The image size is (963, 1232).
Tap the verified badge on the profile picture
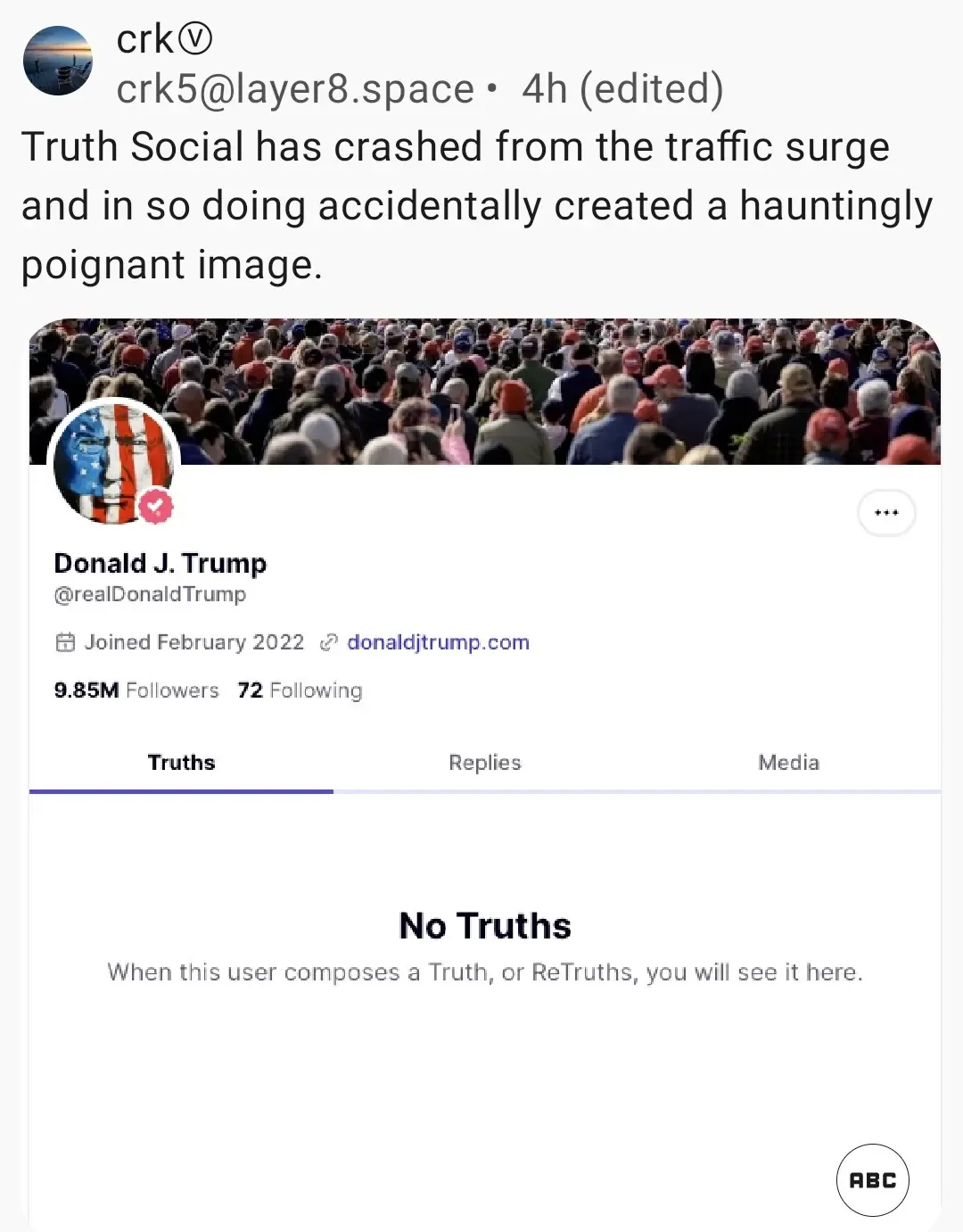(156, 506)
